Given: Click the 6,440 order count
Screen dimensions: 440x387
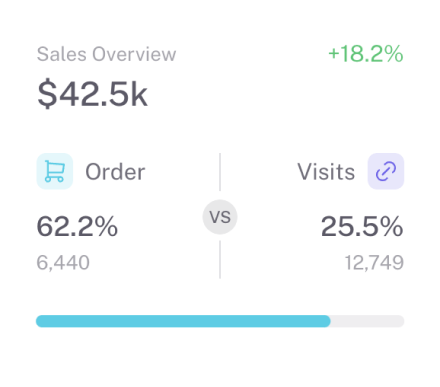Looking at the screenshot, I should tap(63, 263).
